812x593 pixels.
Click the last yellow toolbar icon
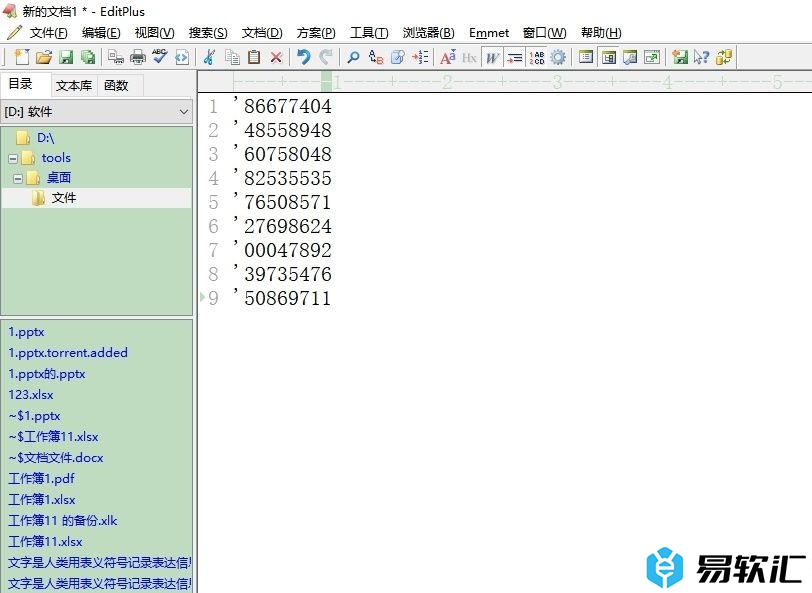click(724, 57)
